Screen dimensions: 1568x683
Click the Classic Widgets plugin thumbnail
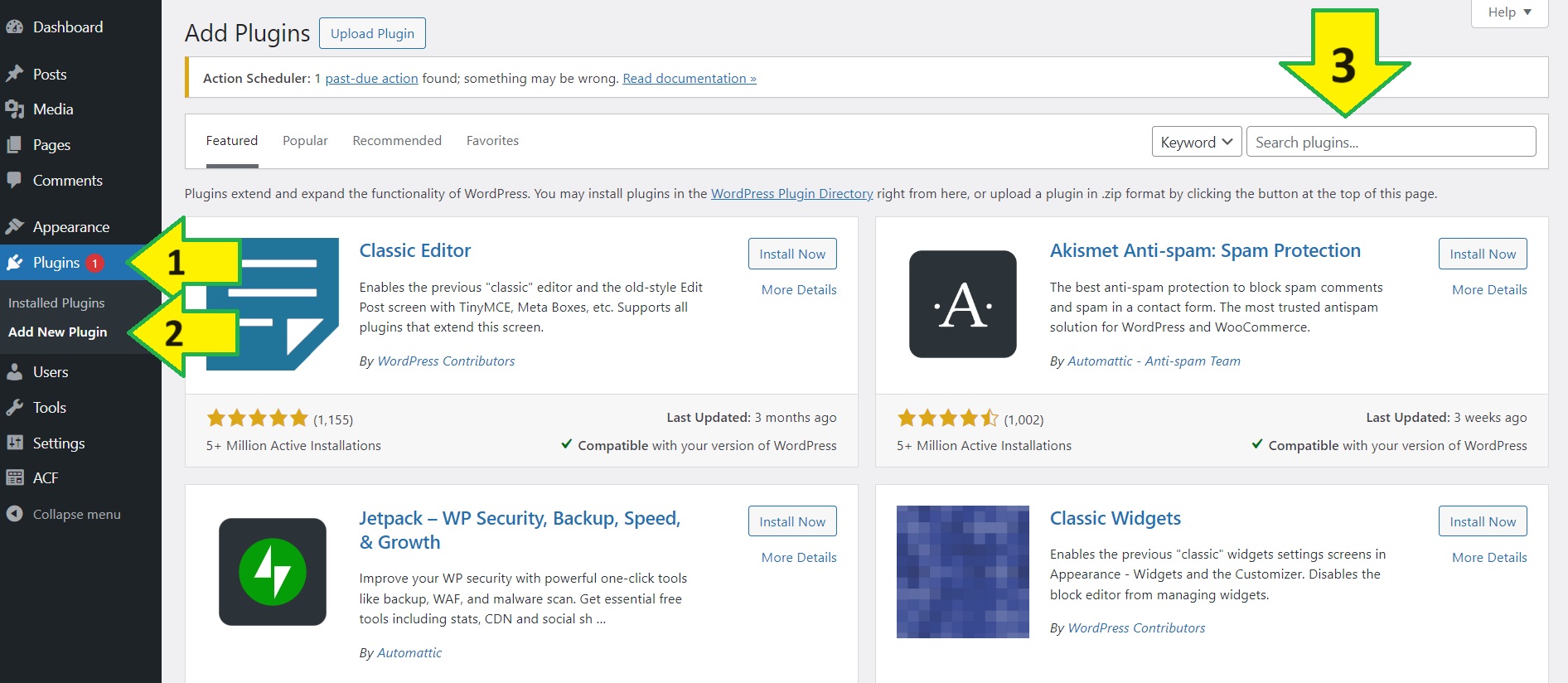tap(963, 572)
